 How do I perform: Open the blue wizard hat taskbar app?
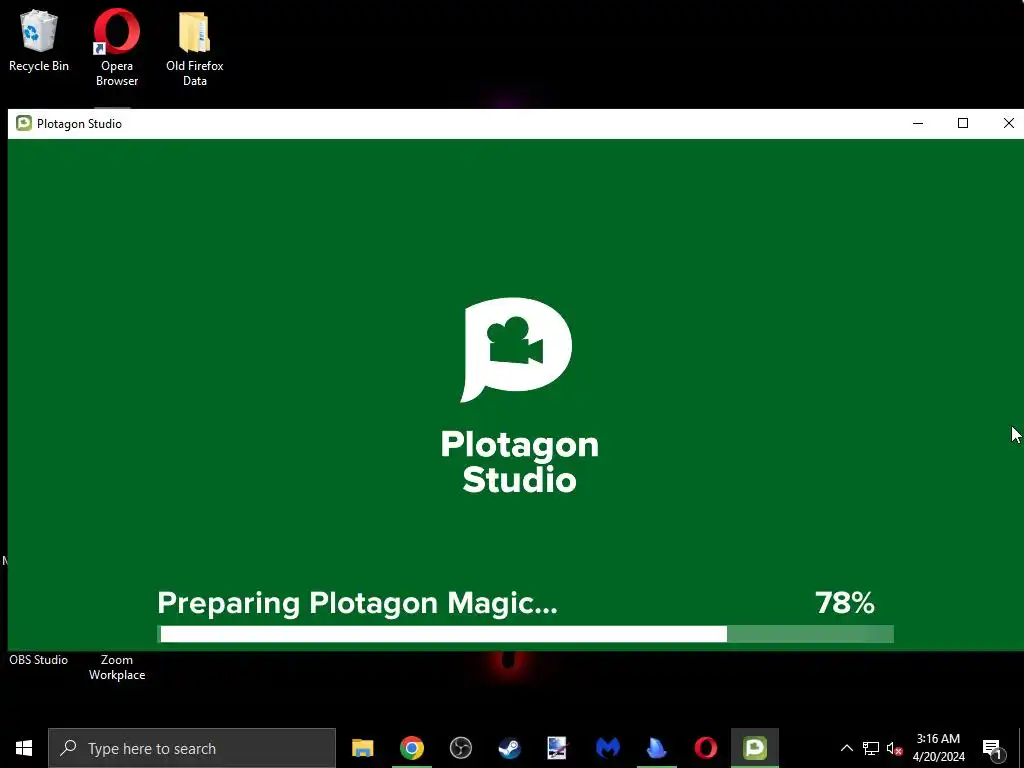(656, 748)
